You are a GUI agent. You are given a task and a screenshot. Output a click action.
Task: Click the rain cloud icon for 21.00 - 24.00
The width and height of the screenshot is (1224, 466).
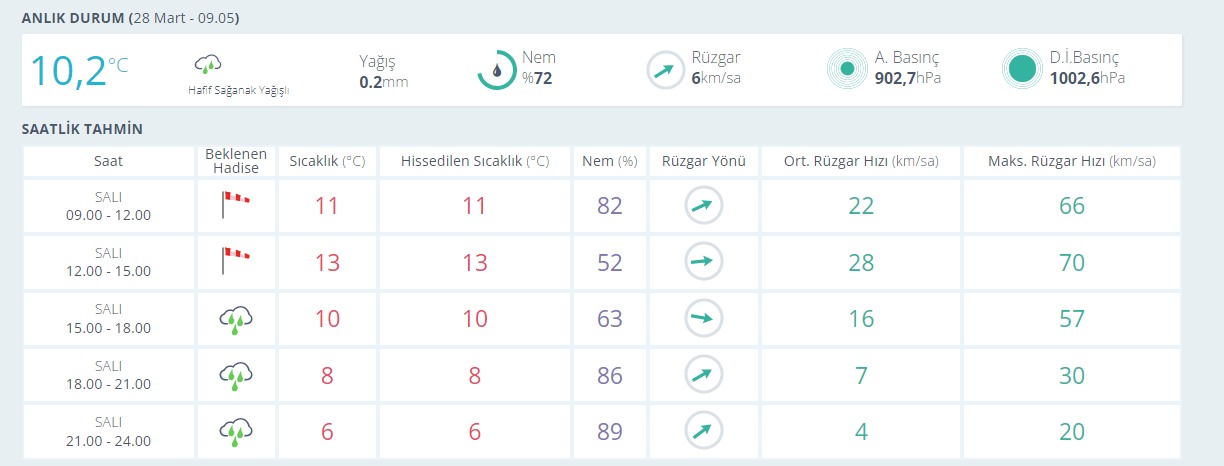pyautogui.click(x=236, y=433)
